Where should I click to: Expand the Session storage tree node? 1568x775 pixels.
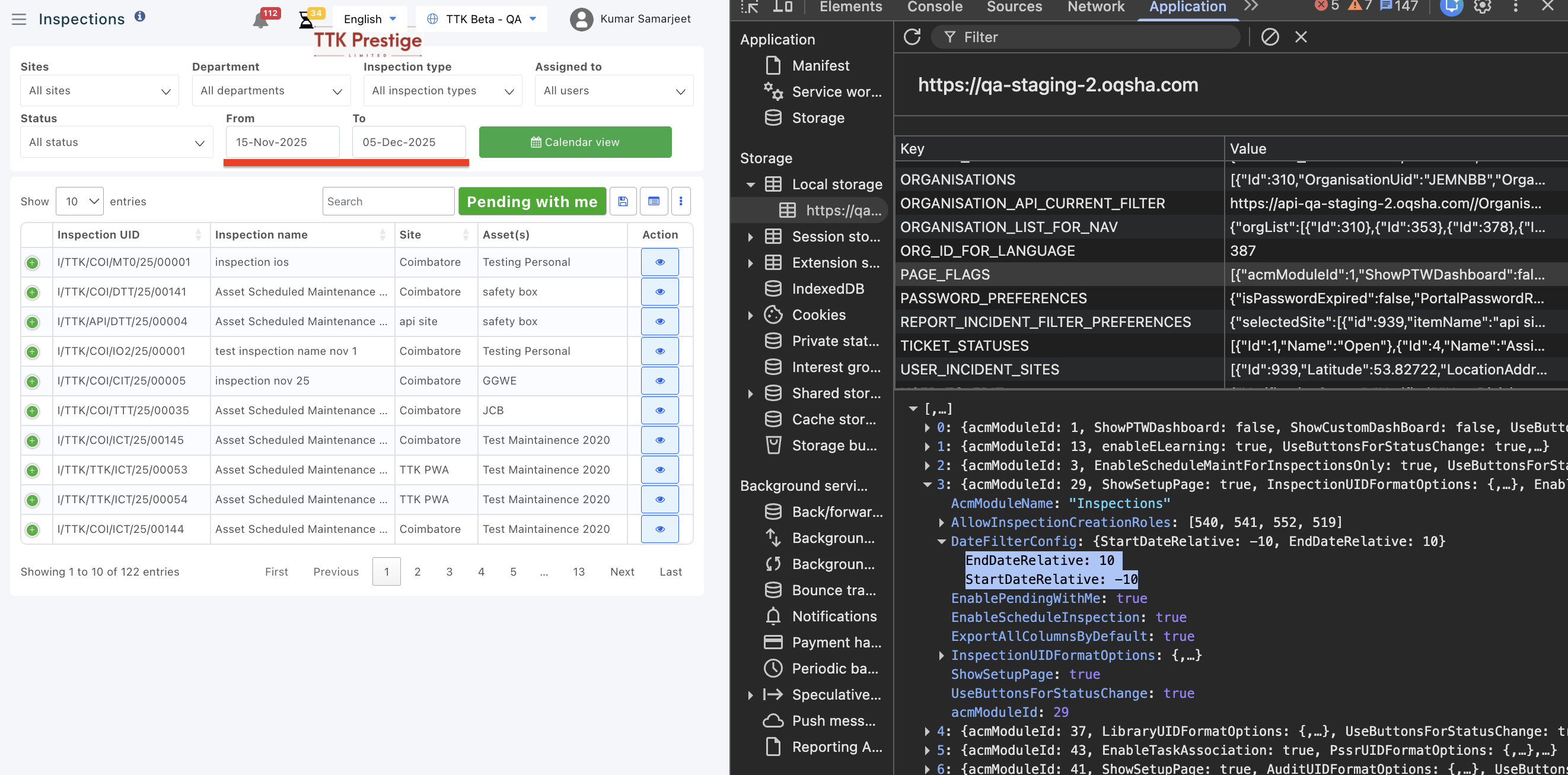pyautogui.click(x=751, y=237)
